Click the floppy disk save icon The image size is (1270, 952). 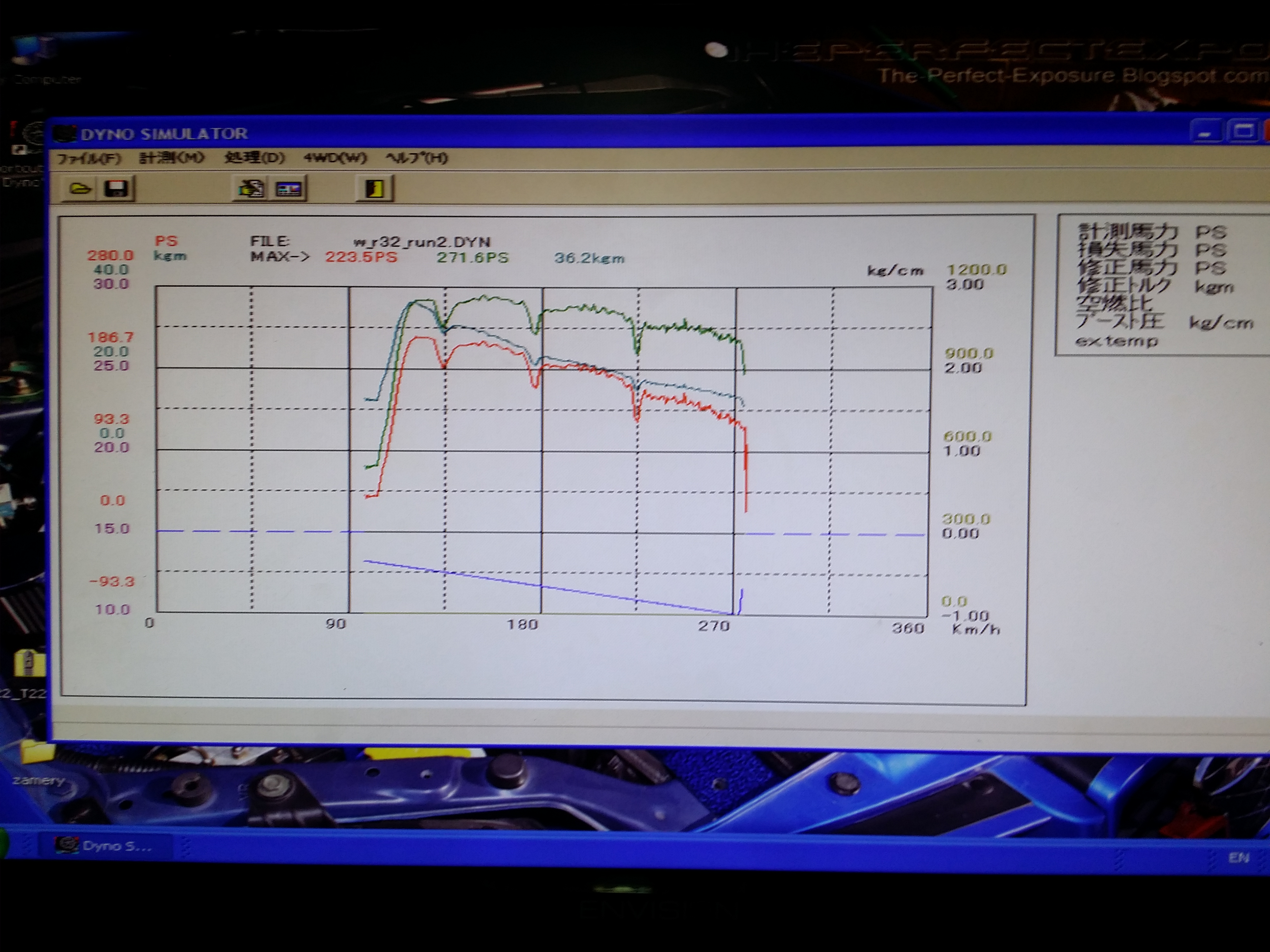coord(117,188)
